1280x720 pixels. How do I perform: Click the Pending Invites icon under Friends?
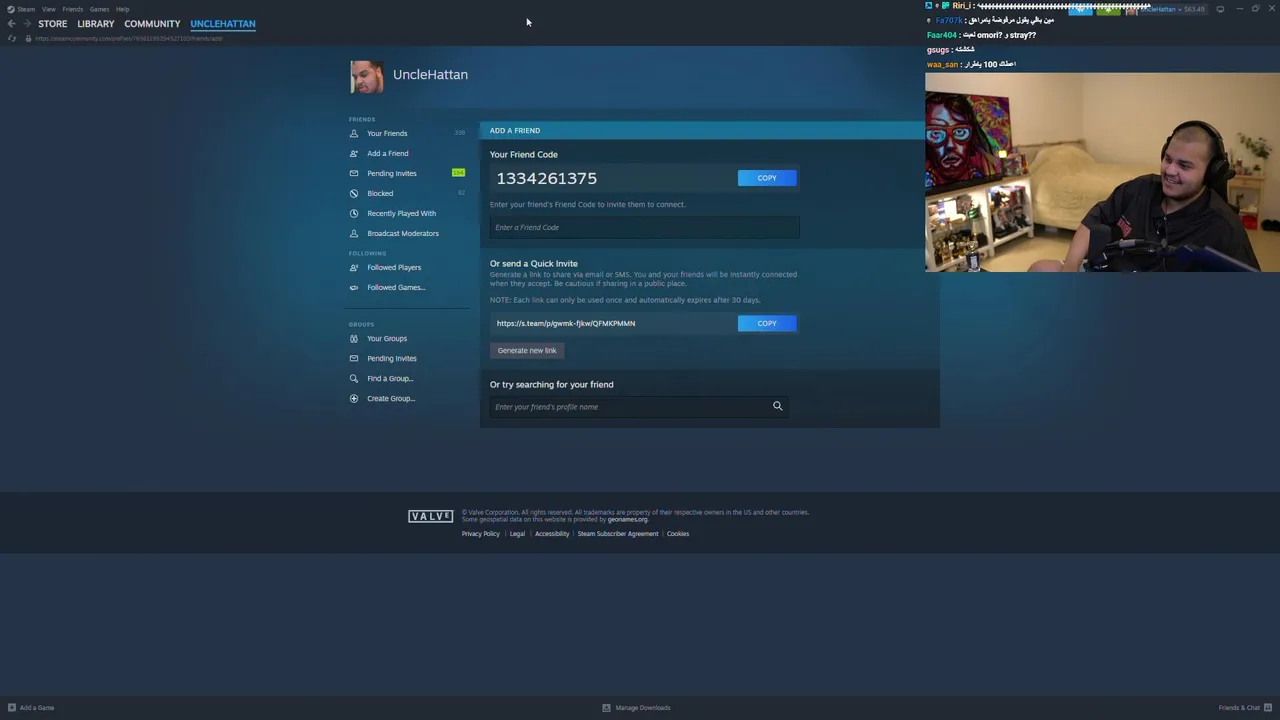click(354, 173)
